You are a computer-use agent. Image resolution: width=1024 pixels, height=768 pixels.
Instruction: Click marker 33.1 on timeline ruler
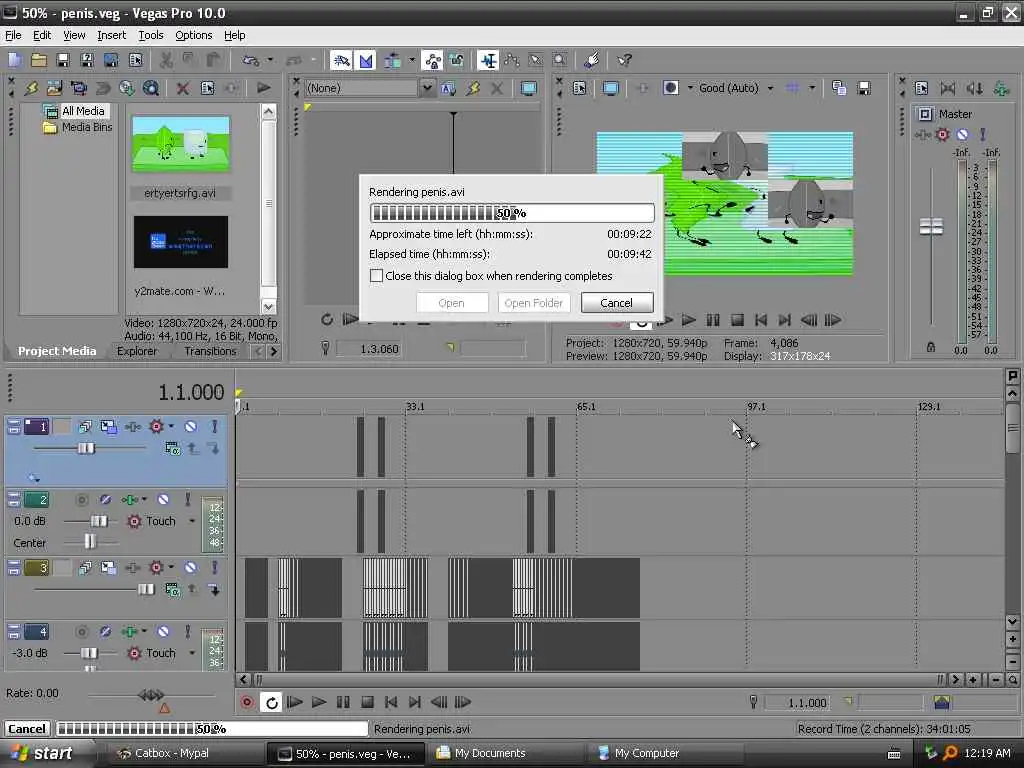tap(414, 406)
